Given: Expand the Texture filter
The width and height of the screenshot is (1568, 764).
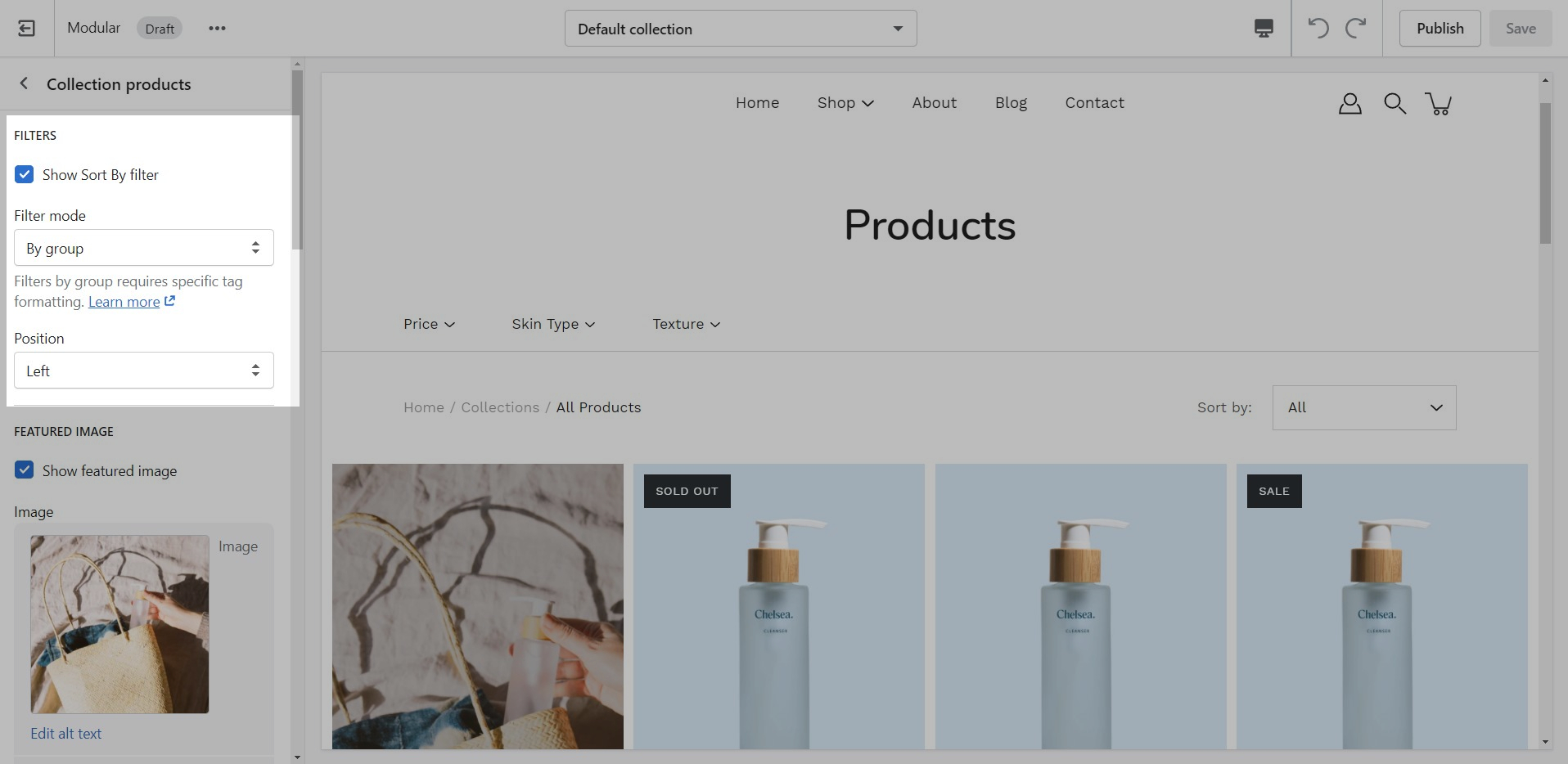Looking at the screenshot, I should 686,324.
